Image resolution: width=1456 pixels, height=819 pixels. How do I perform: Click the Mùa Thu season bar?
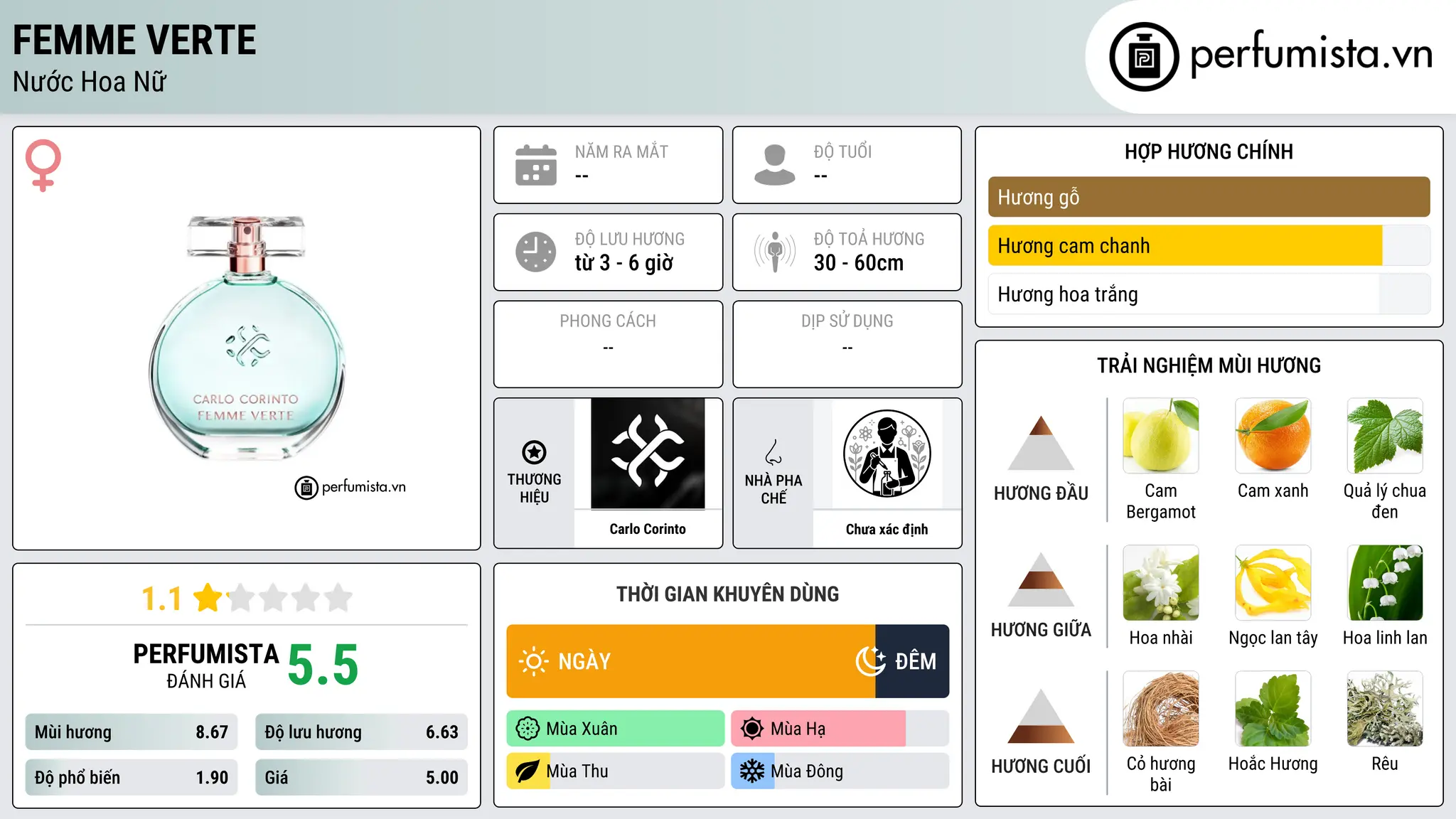(615, 771)
